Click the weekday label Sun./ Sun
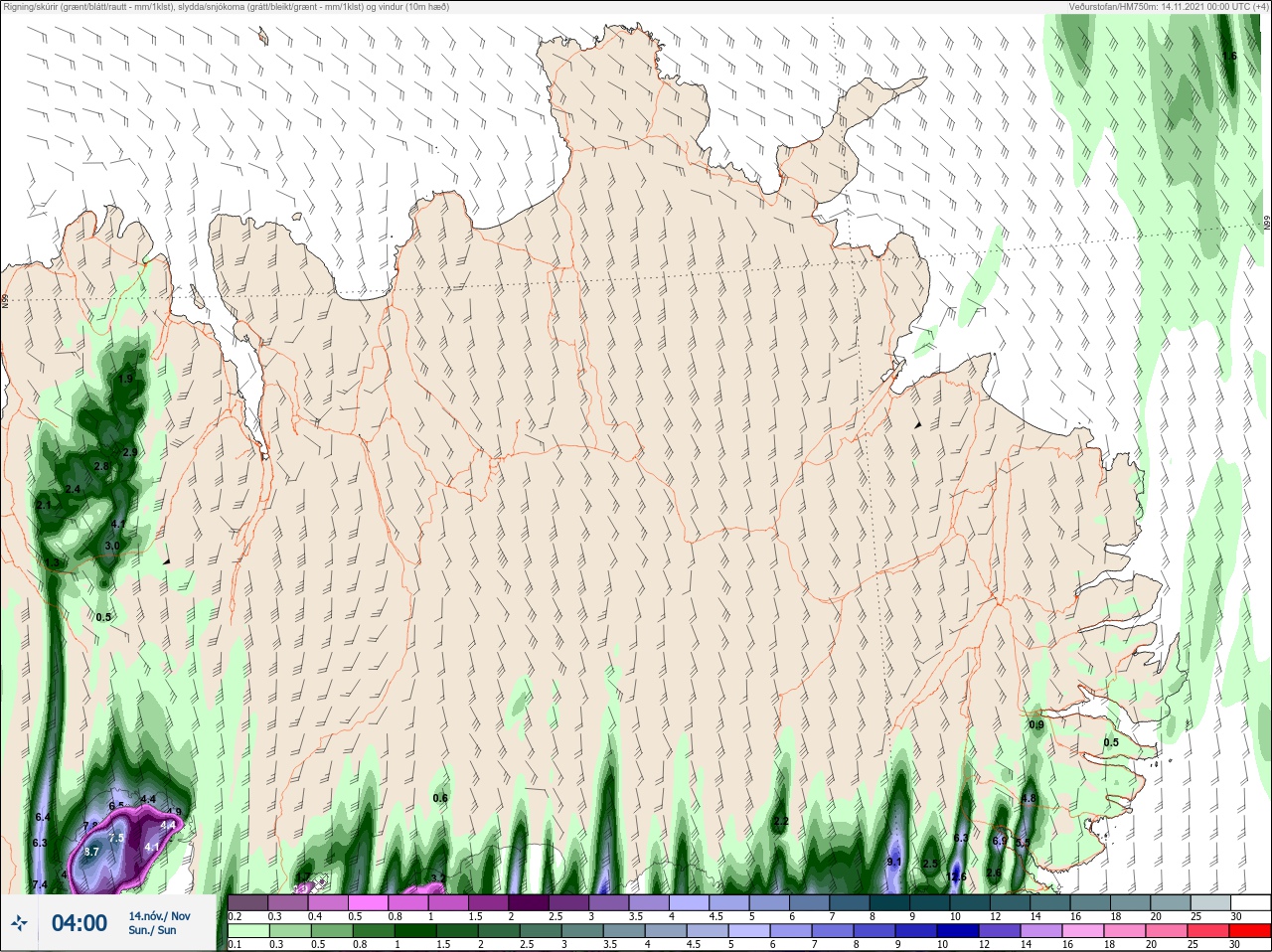This screenshot has height=952, width=1272. coord(152,930)
